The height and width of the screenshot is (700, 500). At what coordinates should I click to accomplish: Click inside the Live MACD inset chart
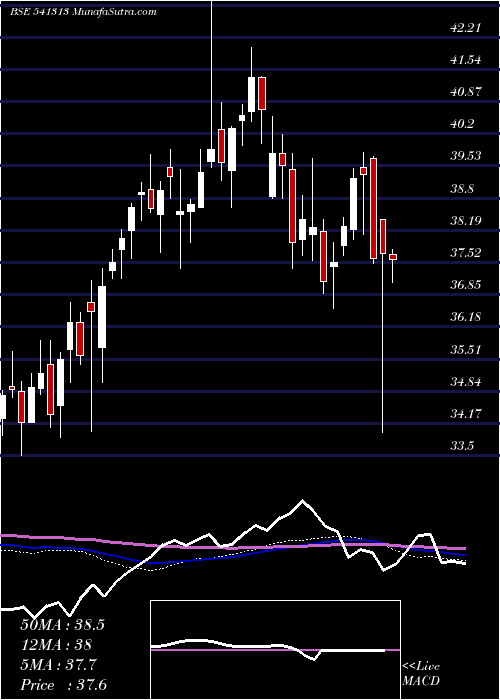tap(275, 650)
